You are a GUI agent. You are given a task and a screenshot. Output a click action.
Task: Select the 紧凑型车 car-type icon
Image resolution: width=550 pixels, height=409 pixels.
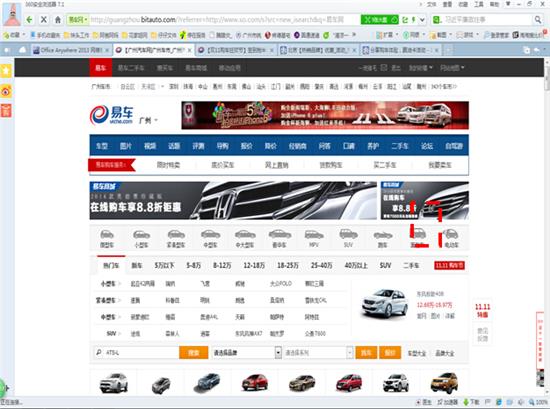point(176,238)
